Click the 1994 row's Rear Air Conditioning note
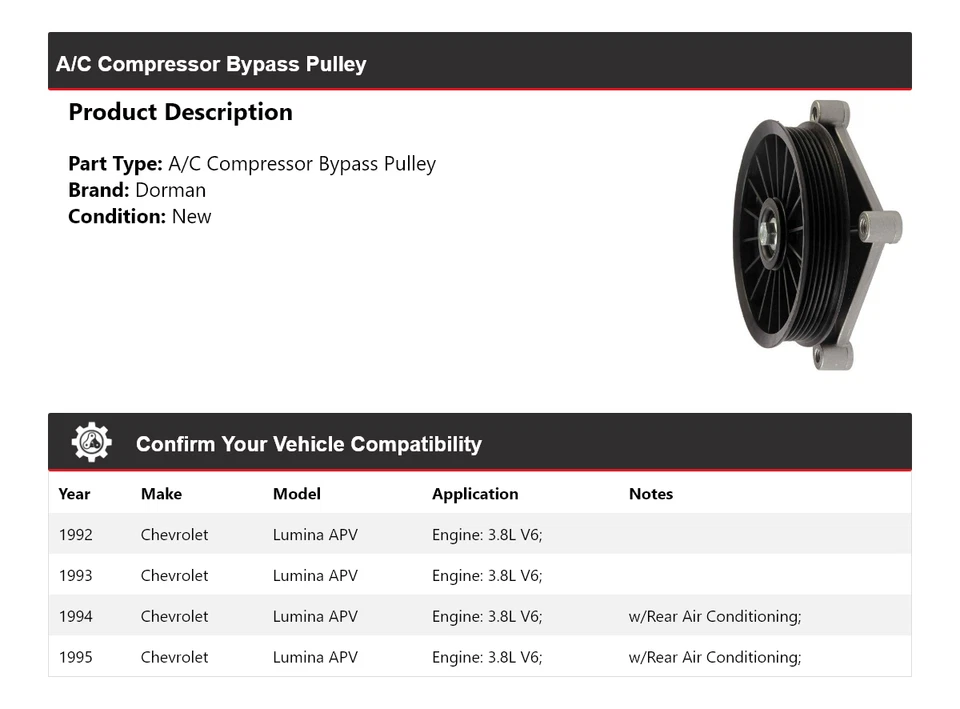960x709 pixels. pyautogui.click(x=714, y=617)
